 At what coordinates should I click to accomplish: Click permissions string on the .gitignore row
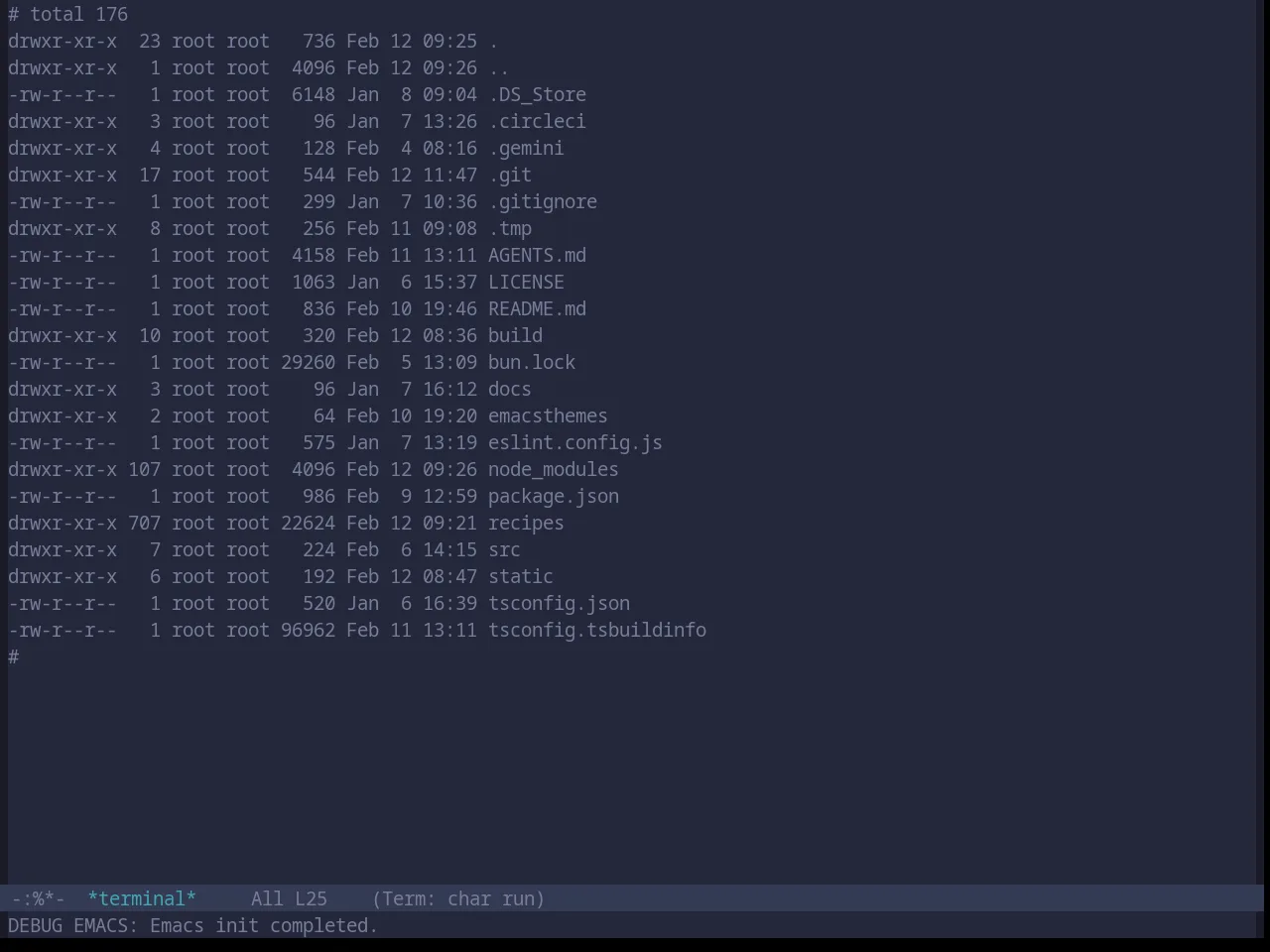(x=63, y=201)
